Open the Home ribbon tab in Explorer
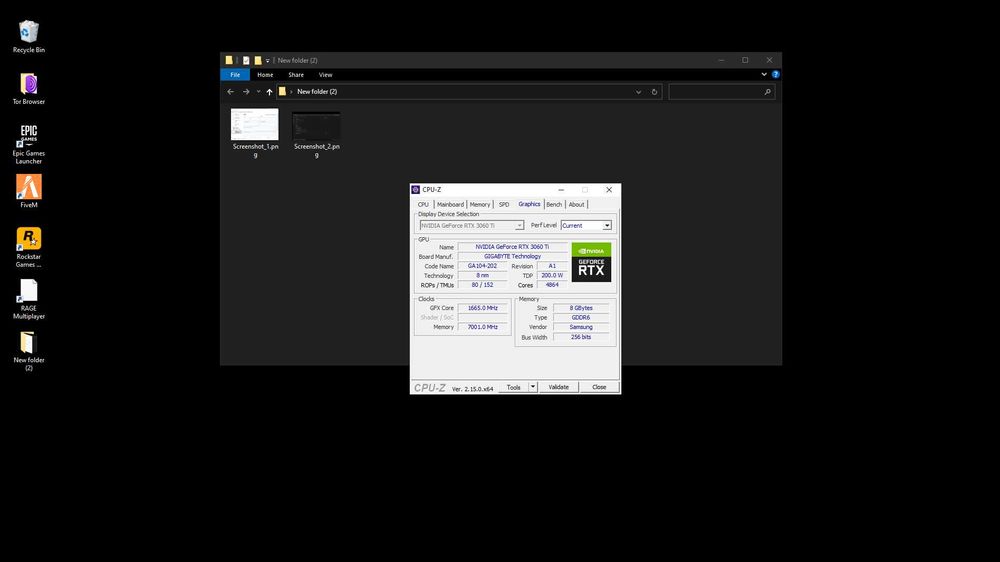 pyautogui.click(x=265, y=75)
